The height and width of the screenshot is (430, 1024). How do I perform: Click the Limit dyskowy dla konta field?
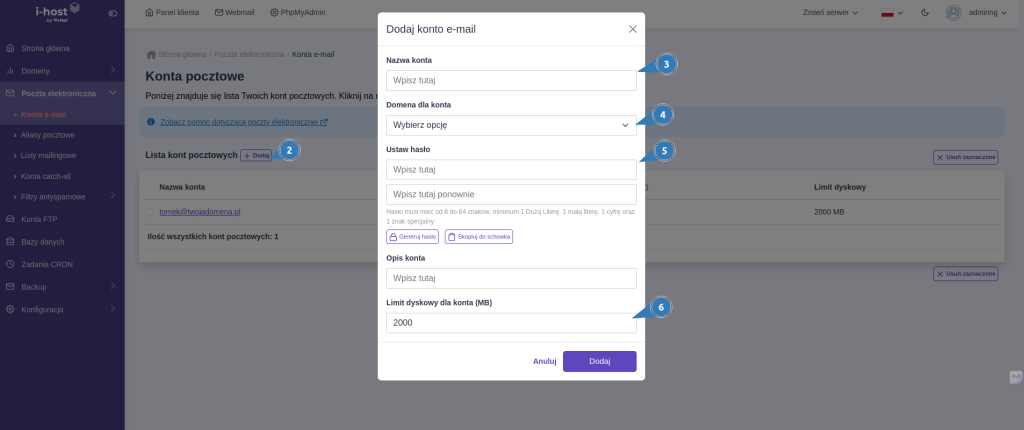(511, 323)
